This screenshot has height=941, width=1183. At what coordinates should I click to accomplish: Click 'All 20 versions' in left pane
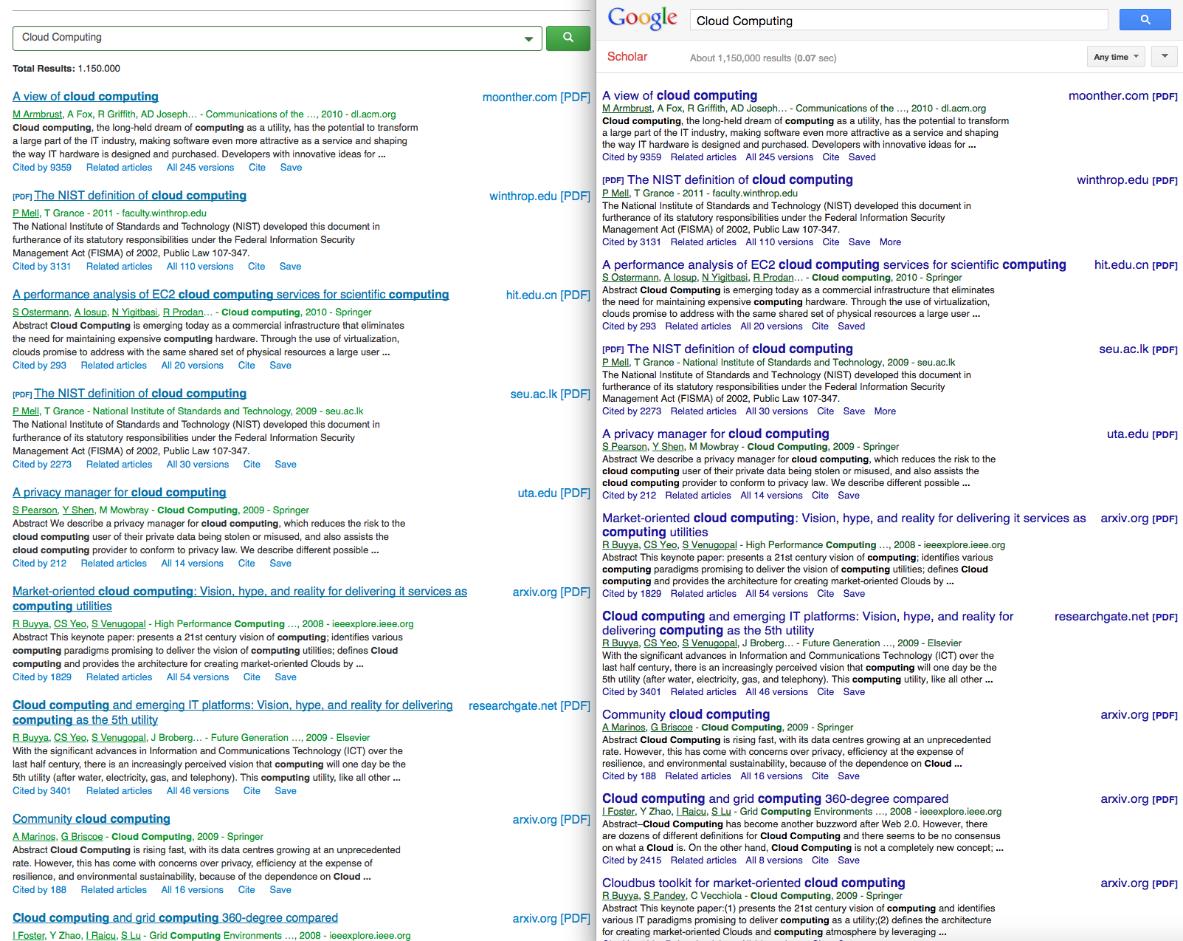tap(192, 365)
